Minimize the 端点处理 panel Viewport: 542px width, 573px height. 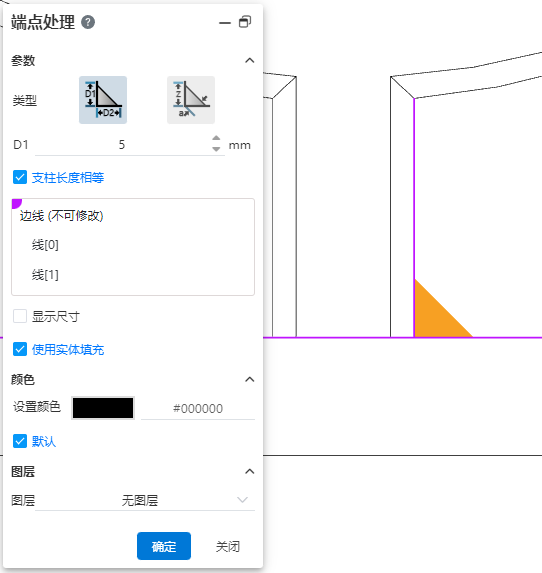point(225,23)
